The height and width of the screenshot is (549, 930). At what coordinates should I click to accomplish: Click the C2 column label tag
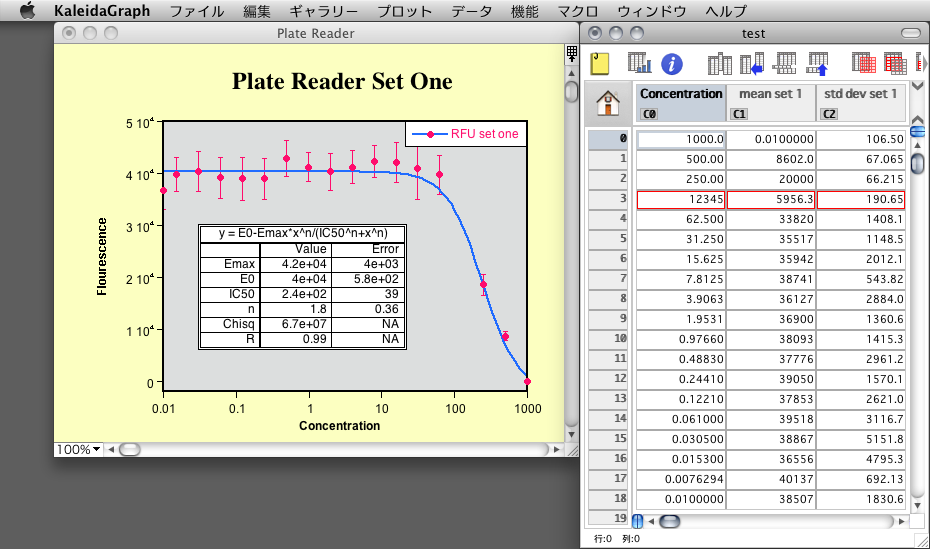(x=829, y=114)
